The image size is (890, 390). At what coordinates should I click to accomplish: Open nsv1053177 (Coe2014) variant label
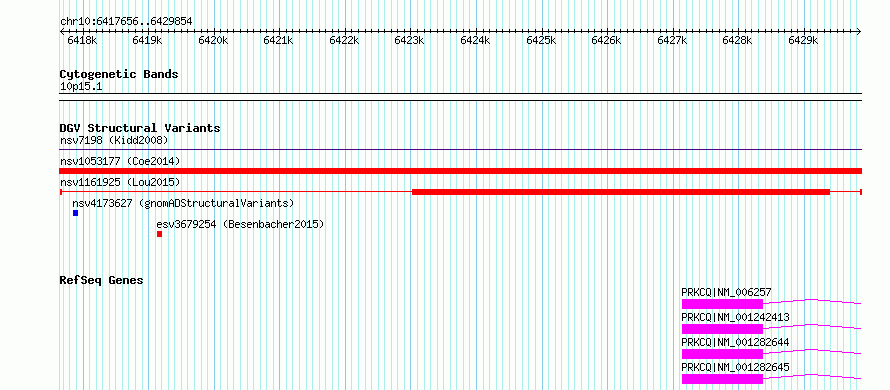pyautogui.click(x=120, y=161)
